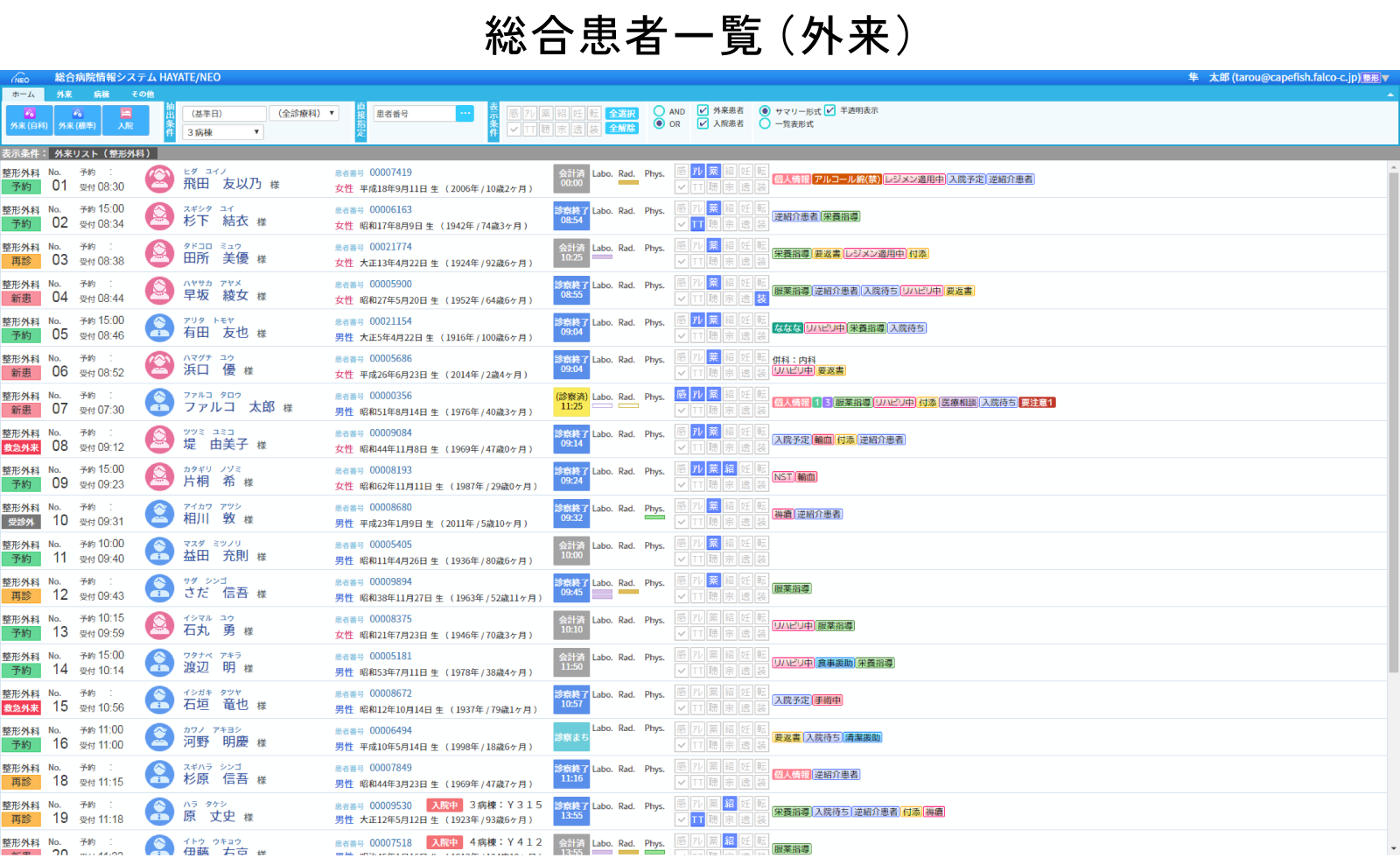This screenshot has height=858, width=1400.
Task: Switch to the 外来 tab
Action: 65,94
